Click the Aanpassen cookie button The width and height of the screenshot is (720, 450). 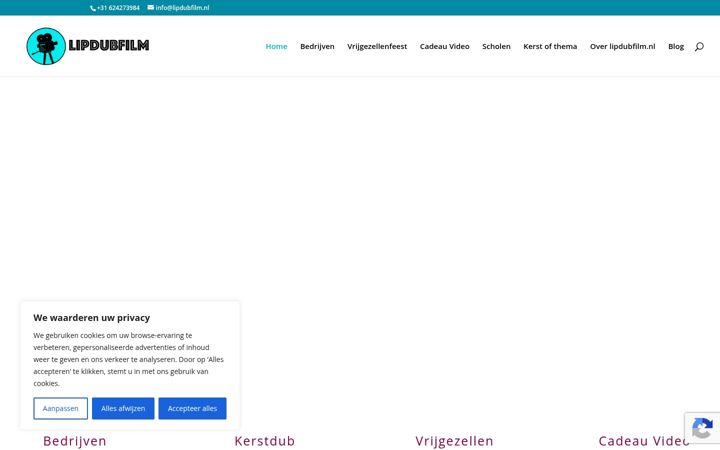(61, 408)
